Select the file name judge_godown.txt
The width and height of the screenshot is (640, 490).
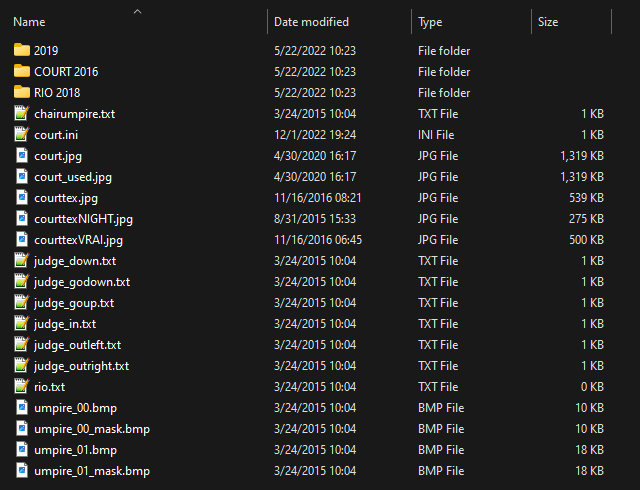[x=82, y=282]
